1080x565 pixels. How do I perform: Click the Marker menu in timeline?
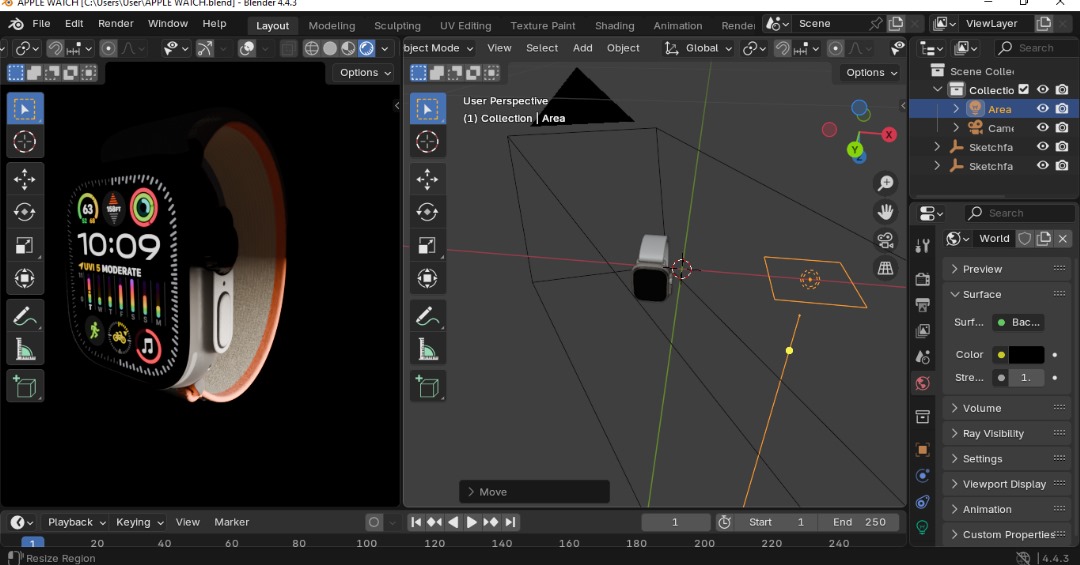pos(231,522)
